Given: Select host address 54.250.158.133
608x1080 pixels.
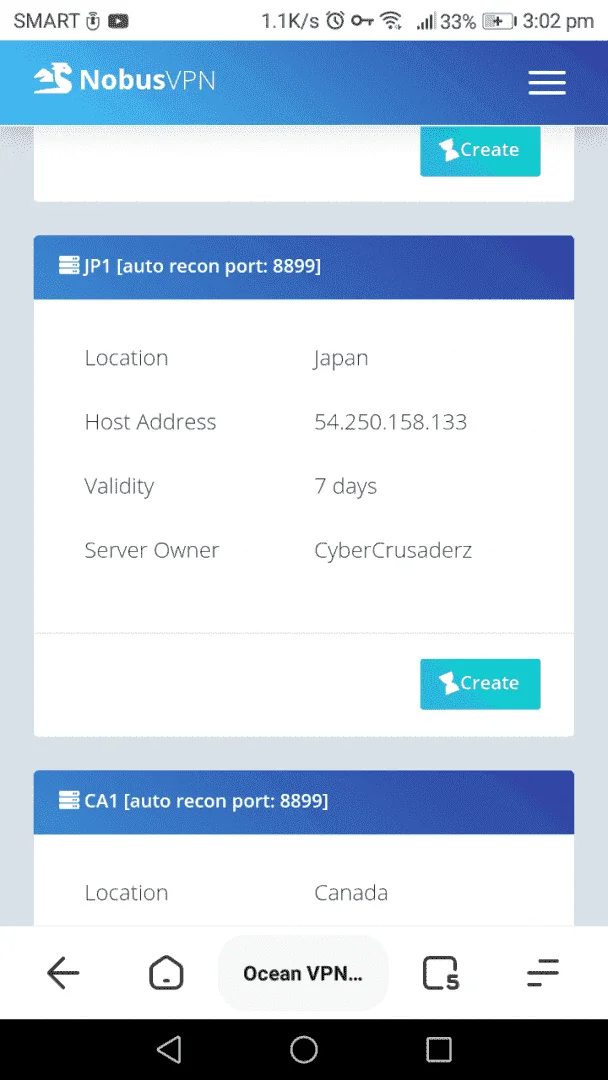Looking at the screenshot, I should 390,422.
